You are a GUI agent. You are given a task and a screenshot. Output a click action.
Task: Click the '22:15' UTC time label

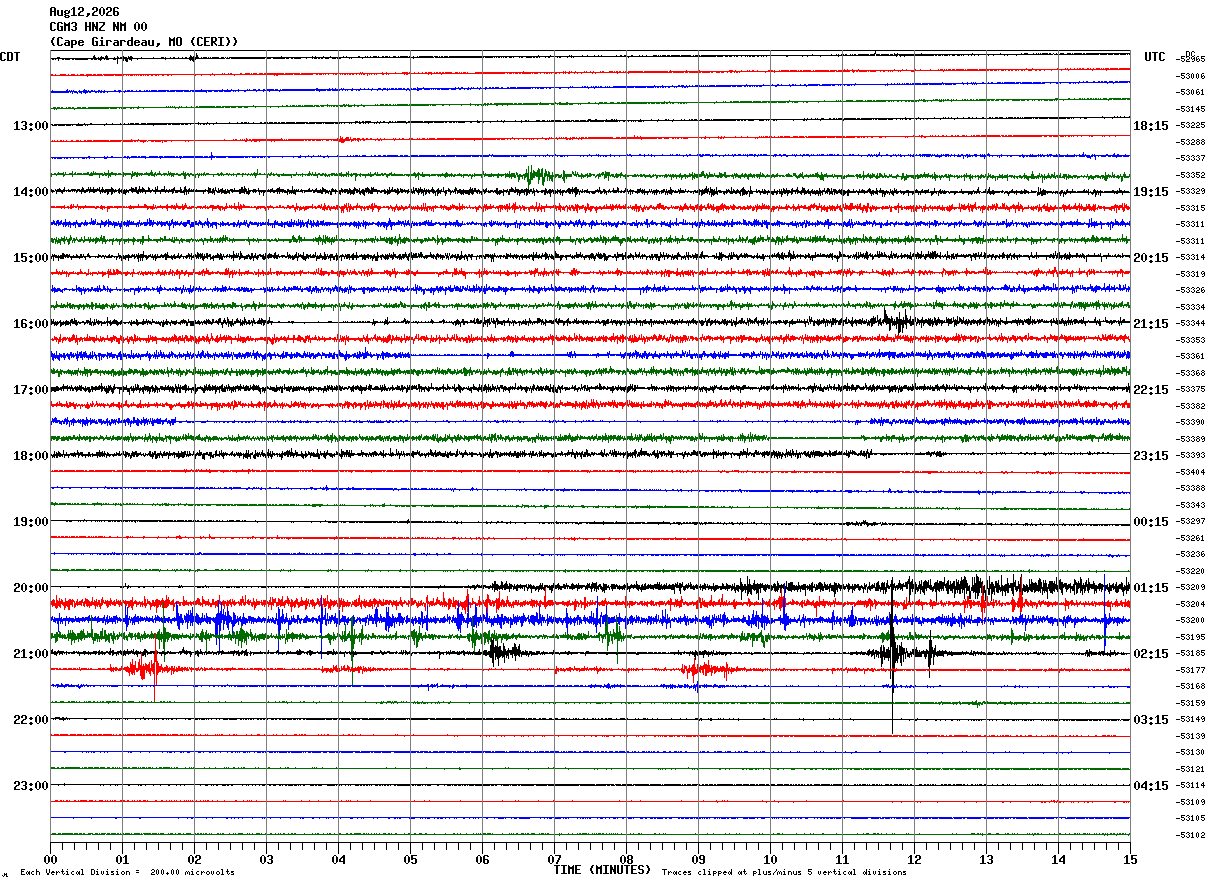(1151, 390)
